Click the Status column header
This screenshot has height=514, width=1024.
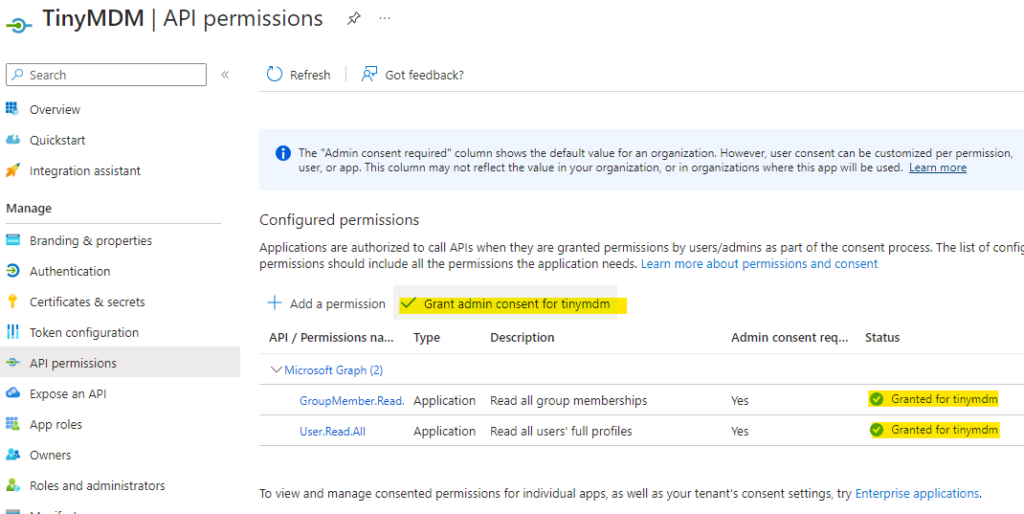882,338
